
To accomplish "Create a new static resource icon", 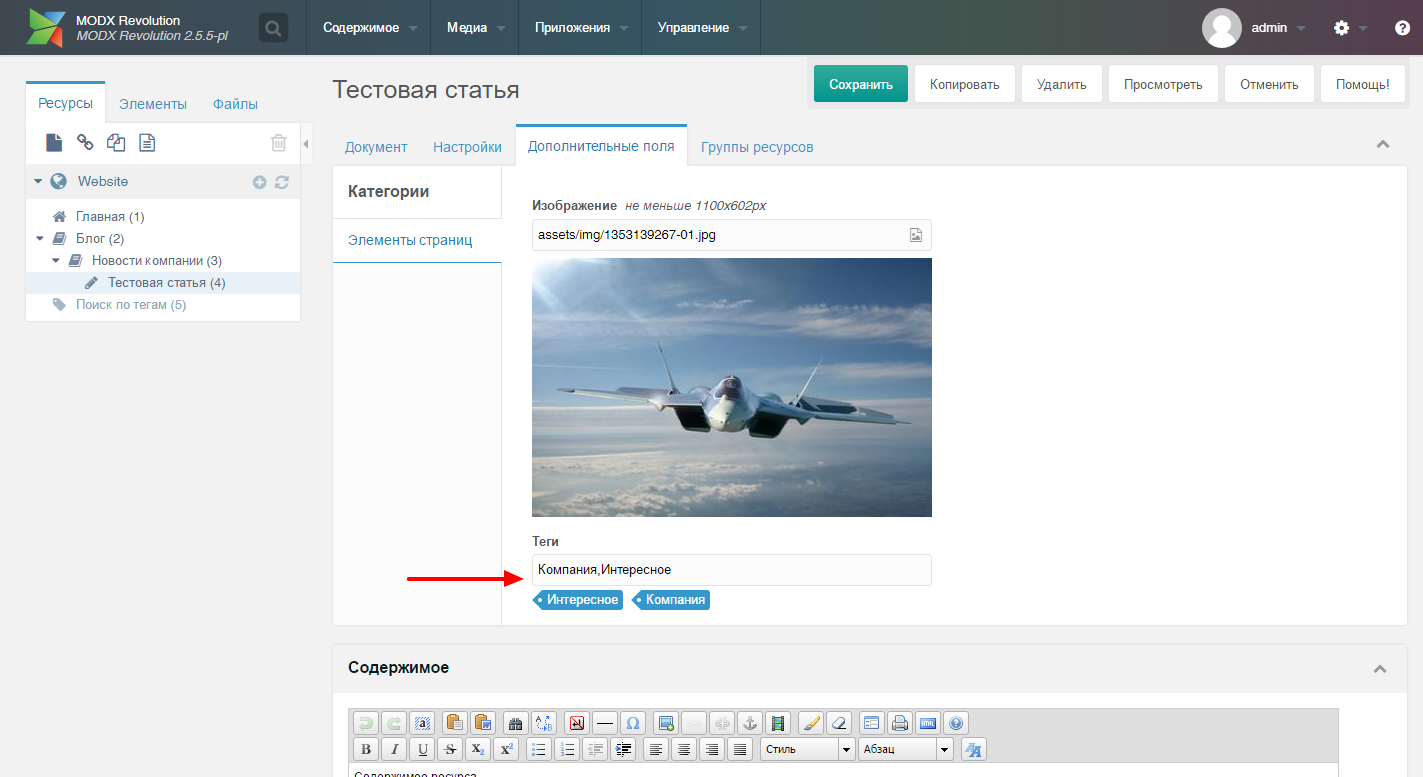I will (147, 143).
